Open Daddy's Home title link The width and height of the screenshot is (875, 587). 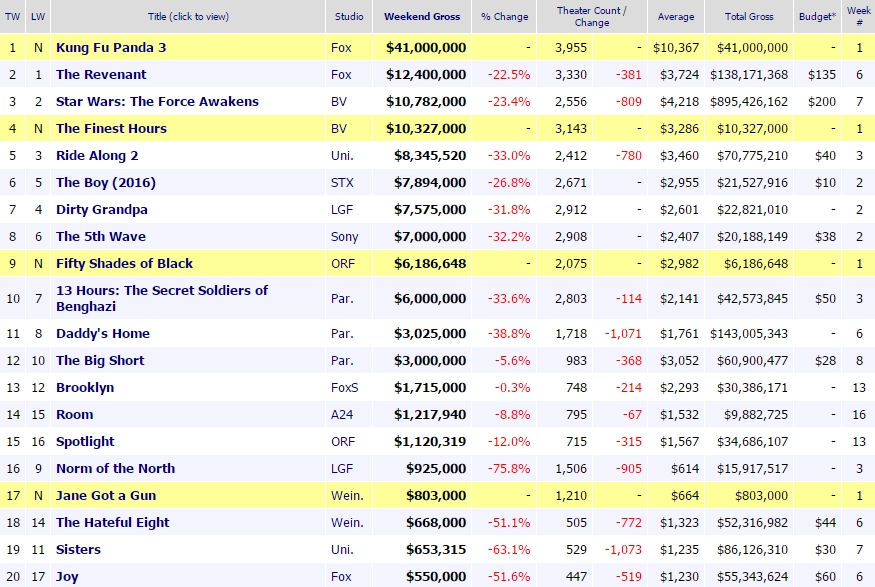(x=103, y=333)
